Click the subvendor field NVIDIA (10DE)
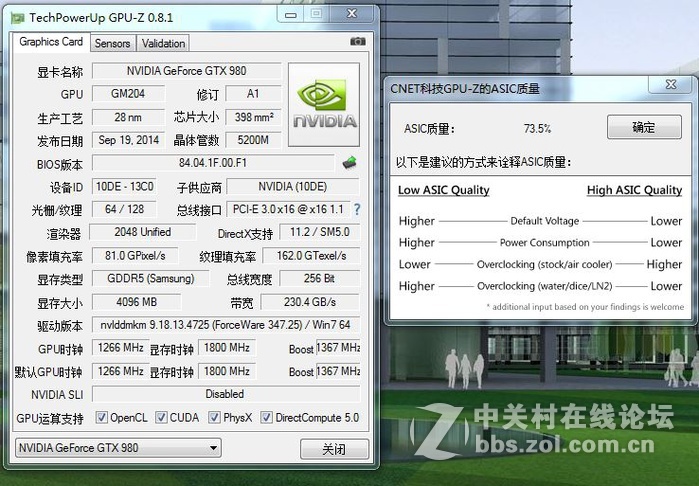This screenshot has width=699, height=486. [293, 186]
